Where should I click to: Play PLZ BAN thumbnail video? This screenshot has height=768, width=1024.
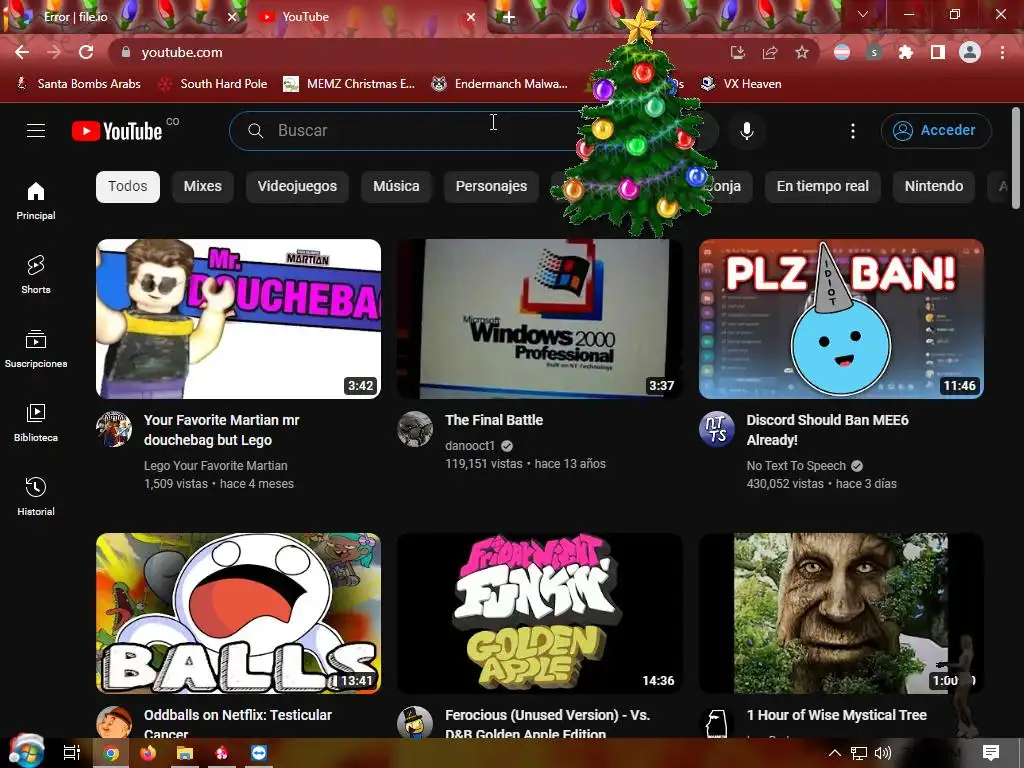pos(841,319)
